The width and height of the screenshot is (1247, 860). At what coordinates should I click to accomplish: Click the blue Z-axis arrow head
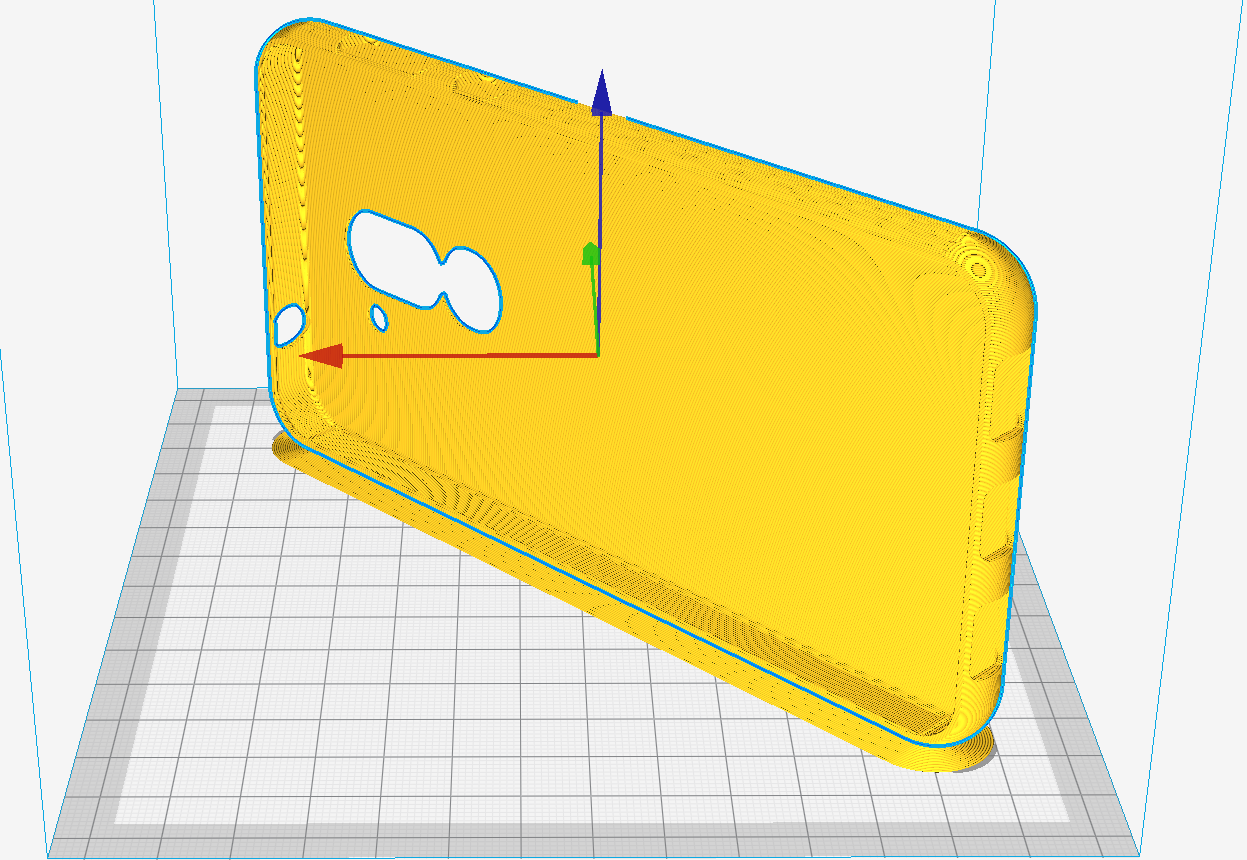(x=601, y=95)
